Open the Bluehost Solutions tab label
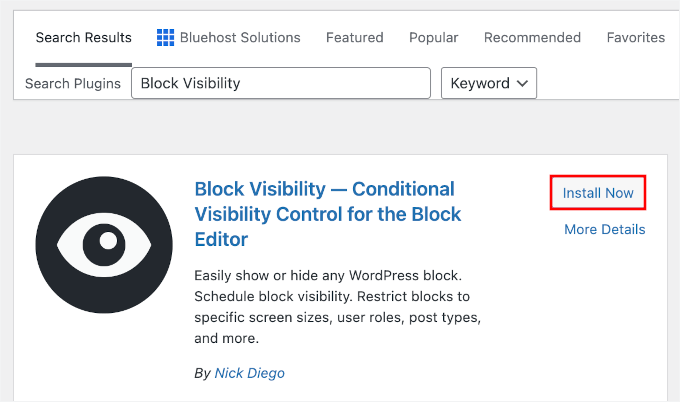Viewport: 680px width, 402px height. click(x=240, y=37)
